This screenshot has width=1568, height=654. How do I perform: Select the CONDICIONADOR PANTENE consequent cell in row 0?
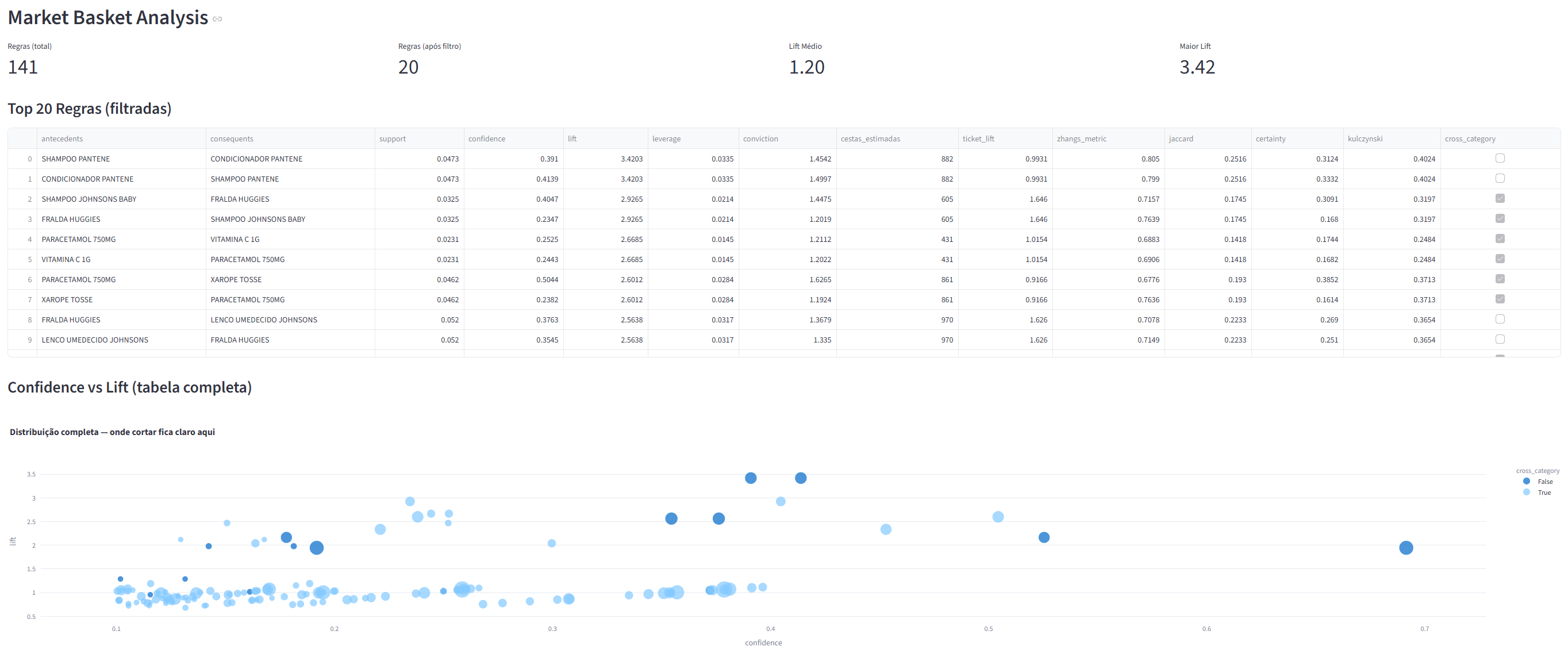coord(290,159)
